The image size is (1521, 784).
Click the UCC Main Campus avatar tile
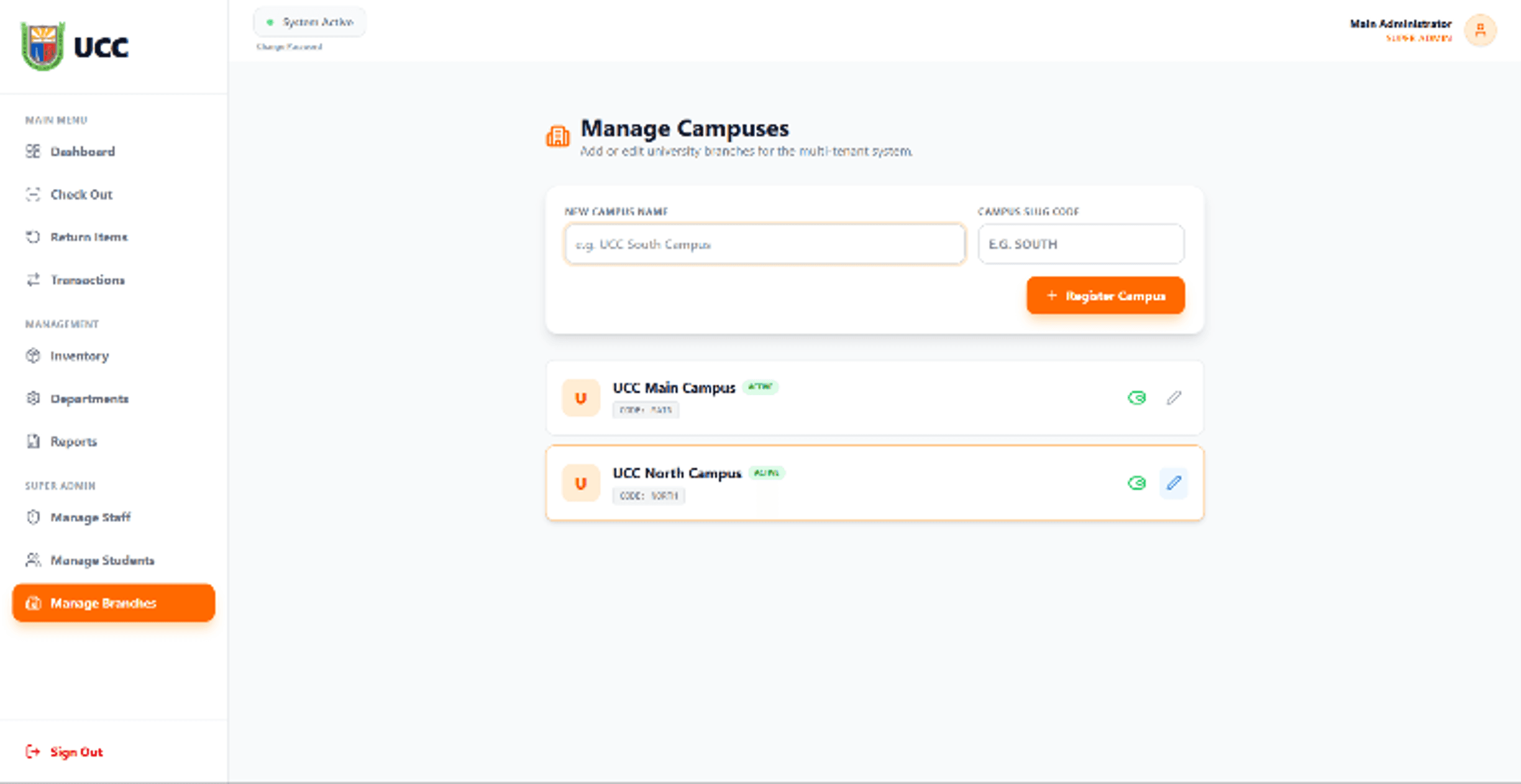pyautogui.click(x=581, y=398)
